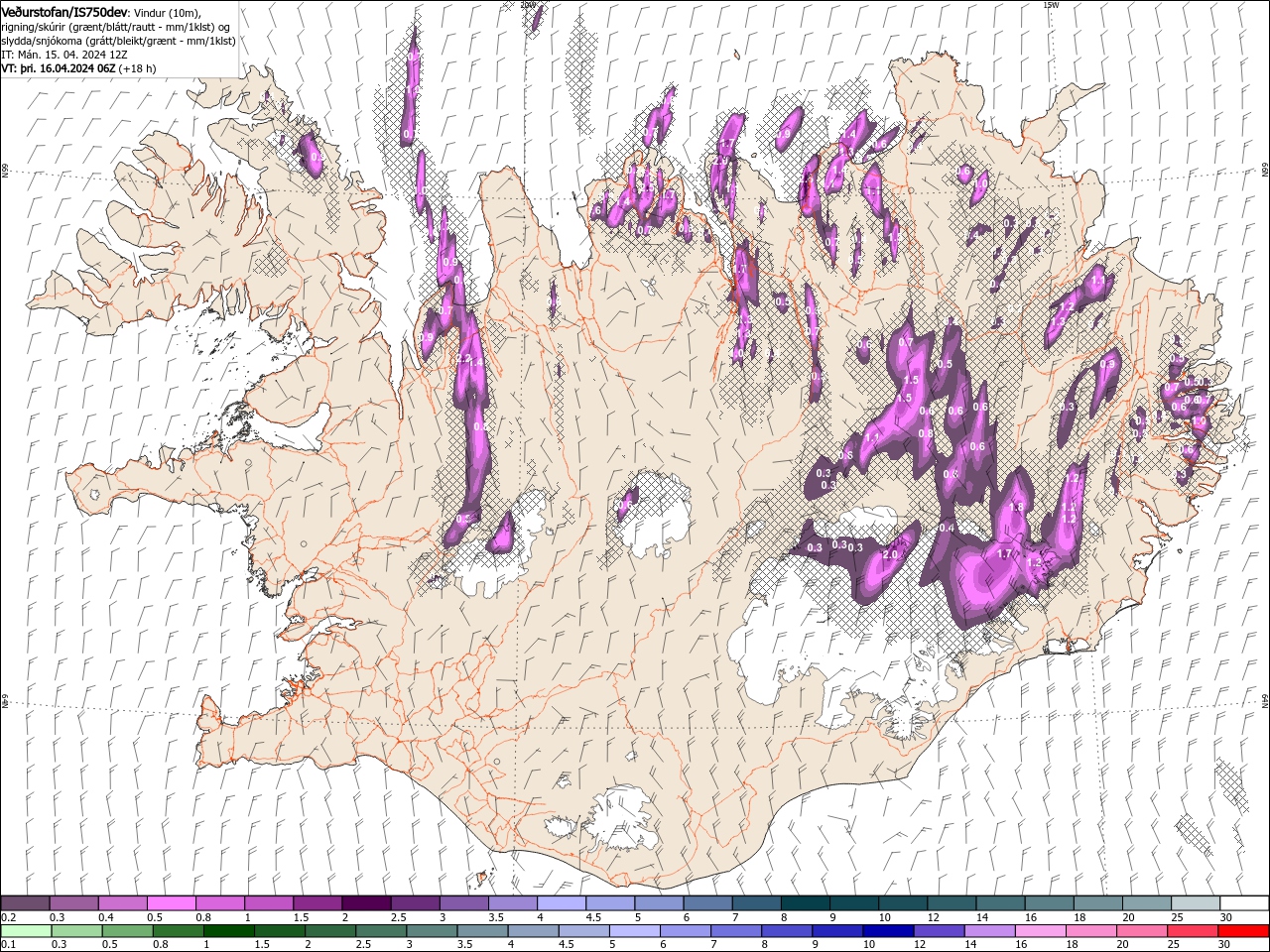Pick the bright red rain swatch labeled 30
Image resolution: width=1270 pixels, height=952 pixels.
1244,931
